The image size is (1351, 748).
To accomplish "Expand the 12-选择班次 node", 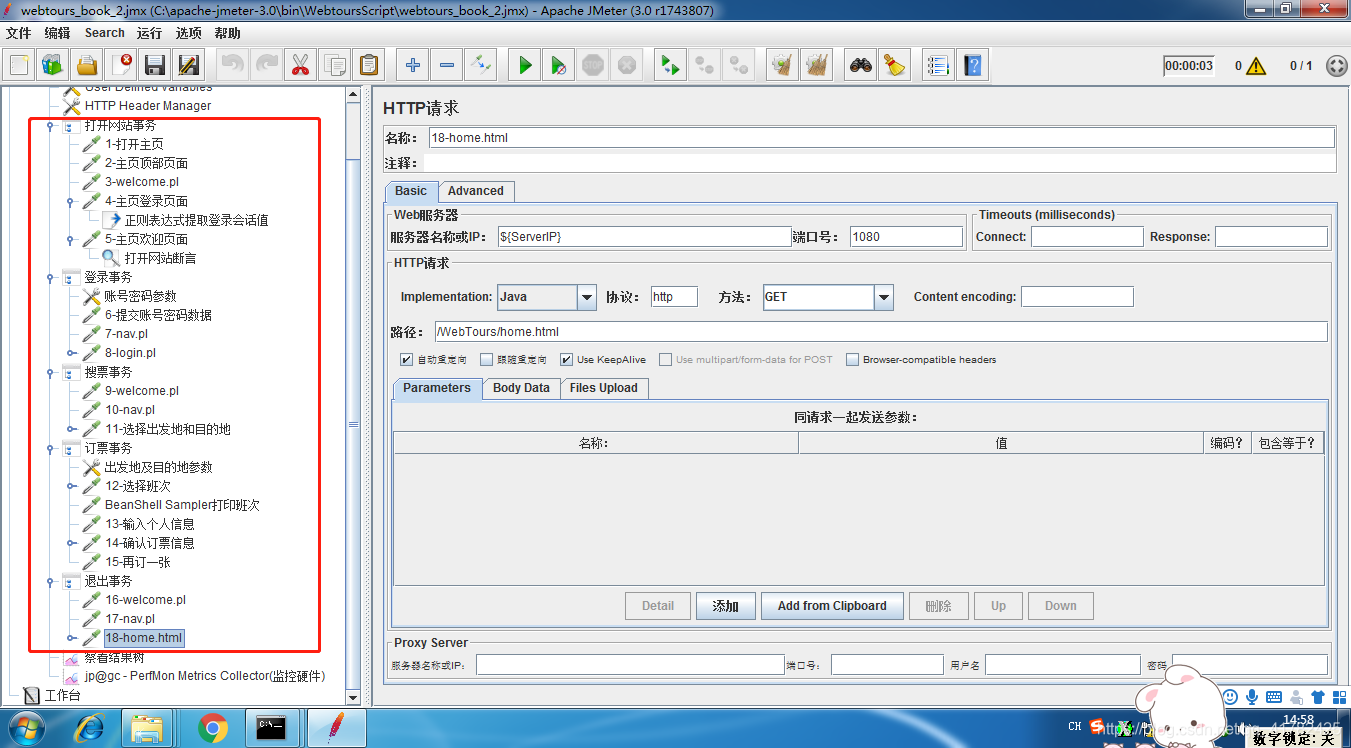I will [x=70, y=486].
